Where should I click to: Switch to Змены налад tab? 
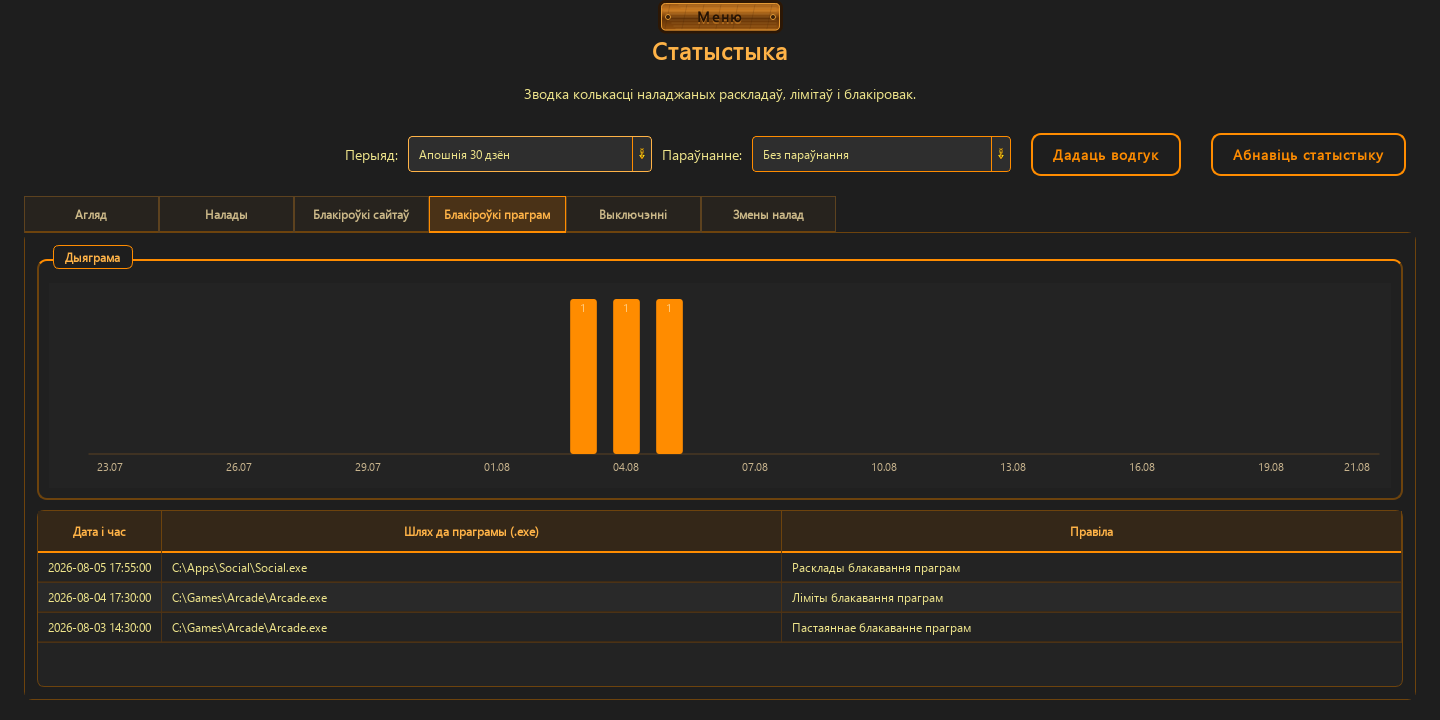768,214
